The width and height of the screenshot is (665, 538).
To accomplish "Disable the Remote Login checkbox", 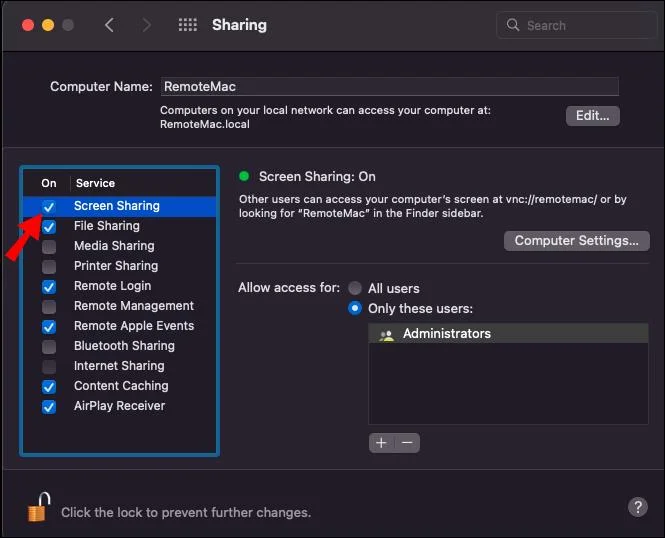I will click(49, 286).
